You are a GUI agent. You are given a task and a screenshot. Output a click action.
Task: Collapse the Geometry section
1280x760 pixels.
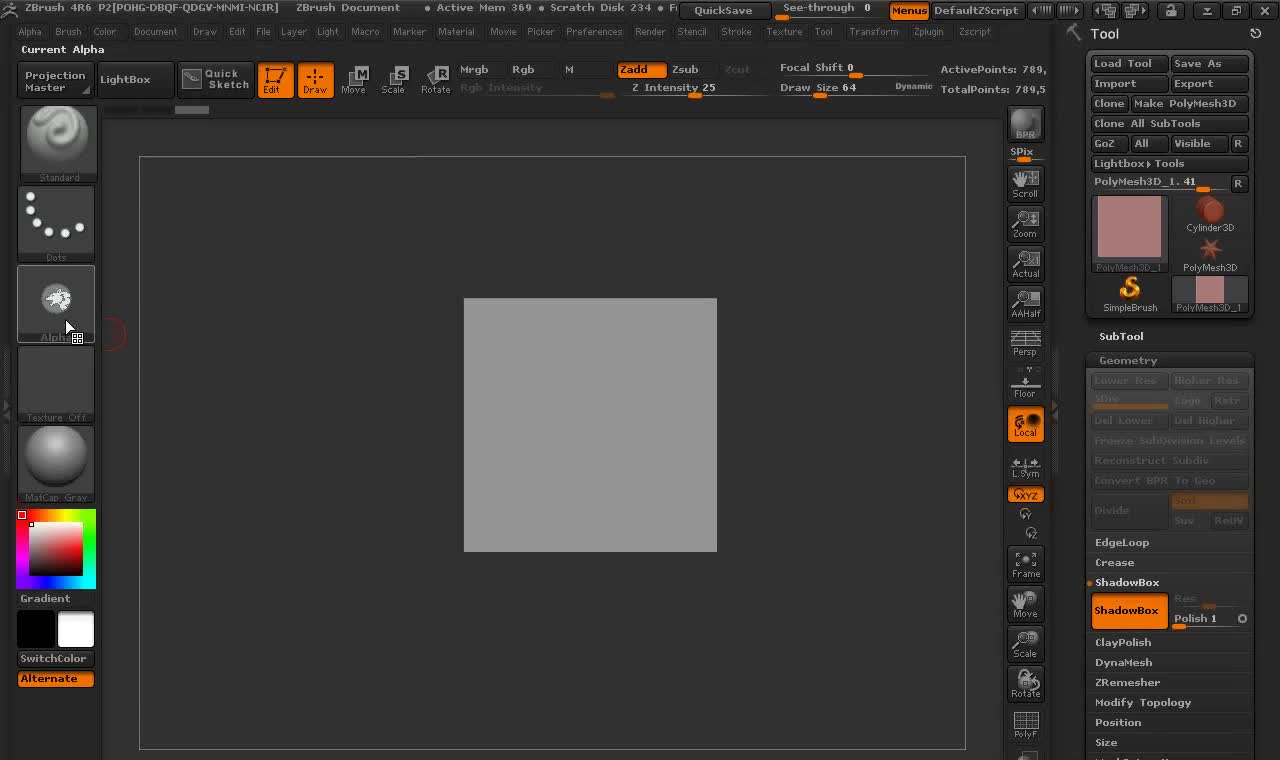(x=1128, y=360)
